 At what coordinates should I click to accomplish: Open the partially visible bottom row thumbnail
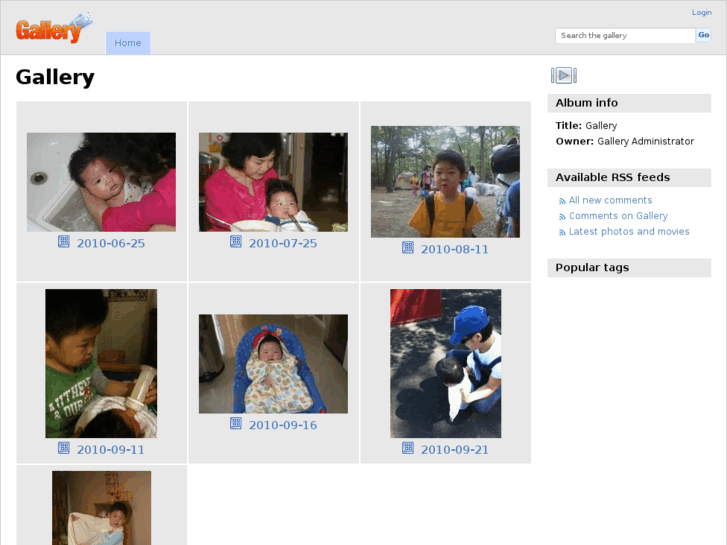[x=102, y=508]
